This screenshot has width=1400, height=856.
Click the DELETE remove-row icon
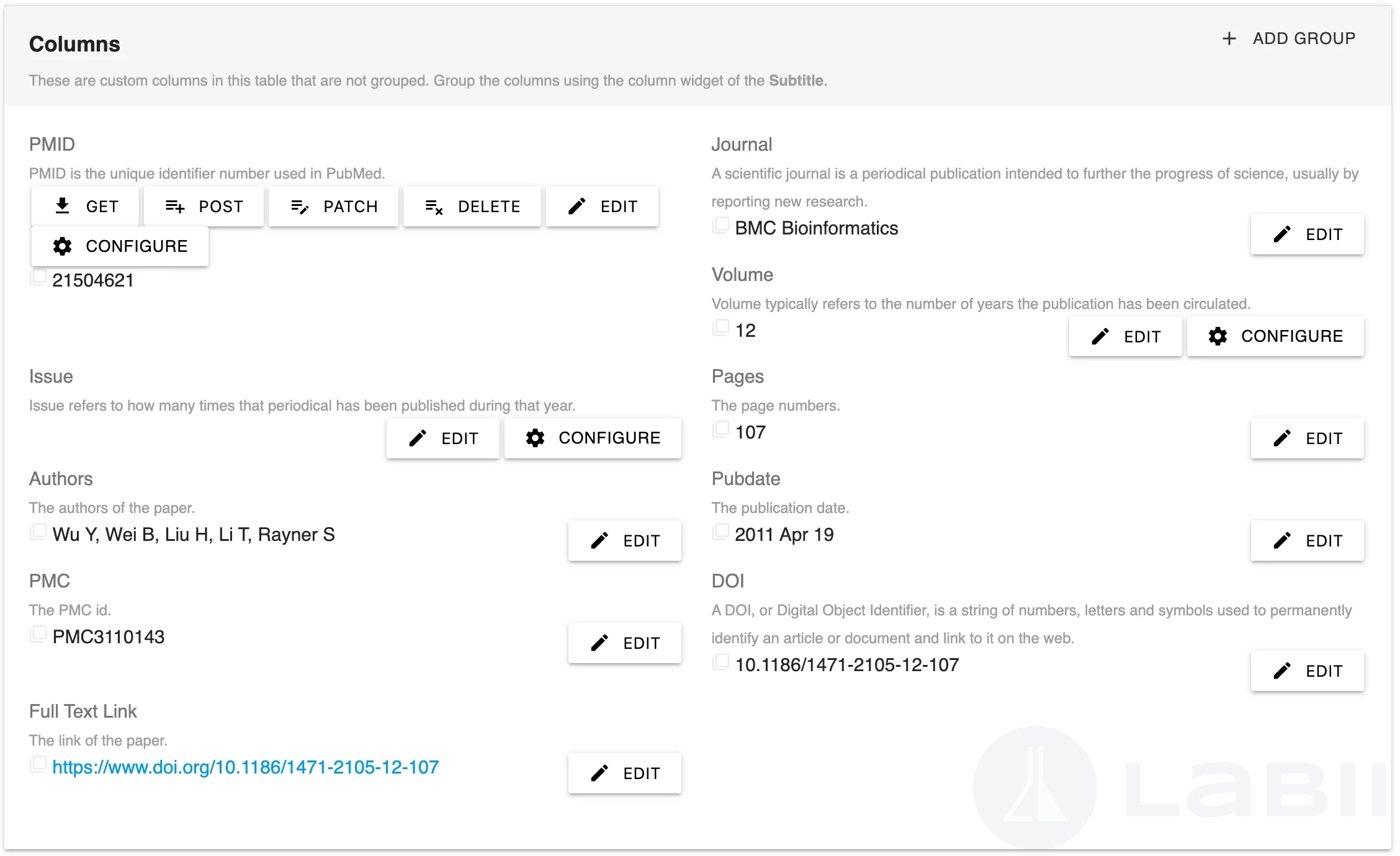434,207
